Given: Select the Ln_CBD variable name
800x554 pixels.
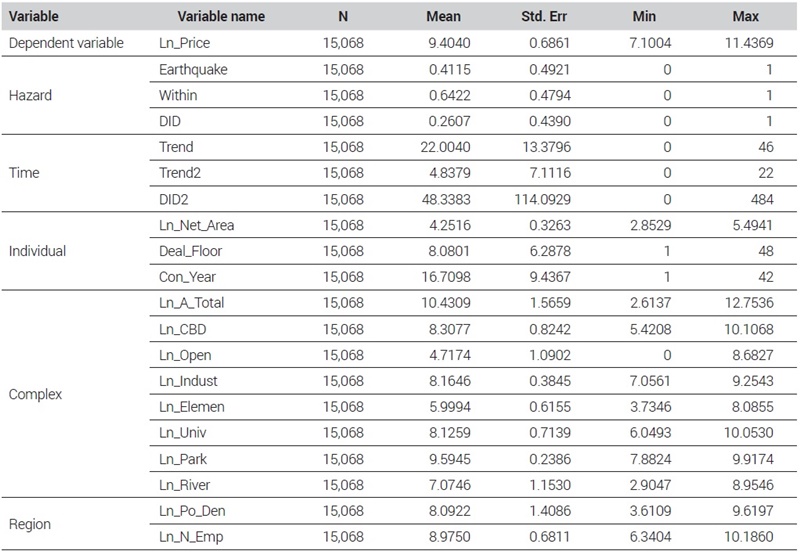Looking at the screenshot, I should 183,330.
